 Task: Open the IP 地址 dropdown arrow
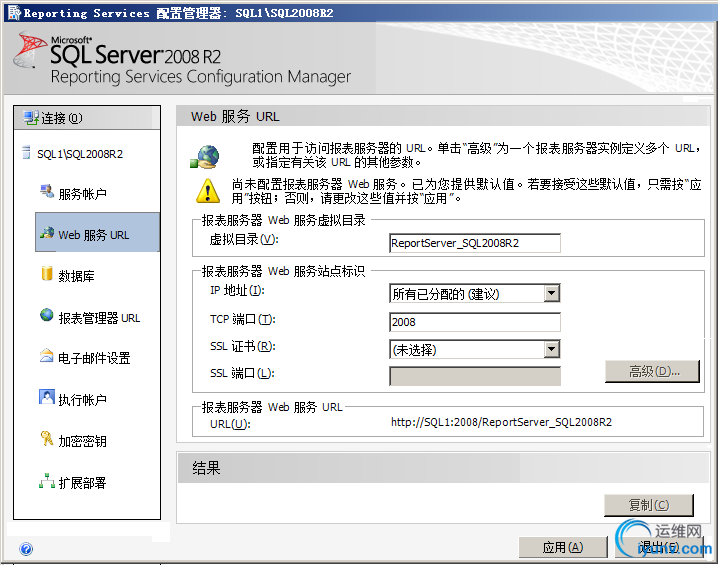pos(552,293)
